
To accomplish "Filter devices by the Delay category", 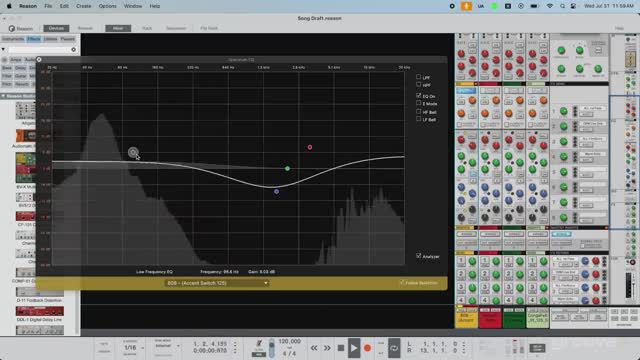I will click(x=20, y=68).
